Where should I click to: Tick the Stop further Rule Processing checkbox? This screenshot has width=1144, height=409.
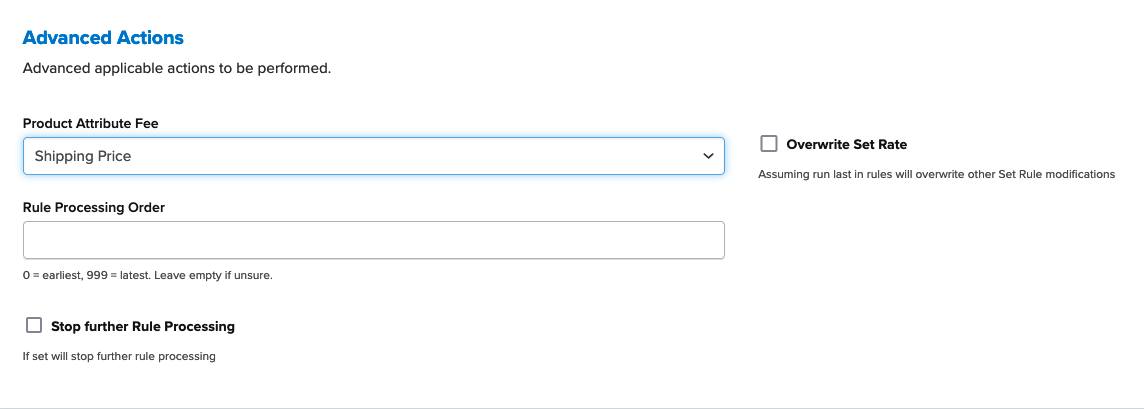tap(34, 325)
